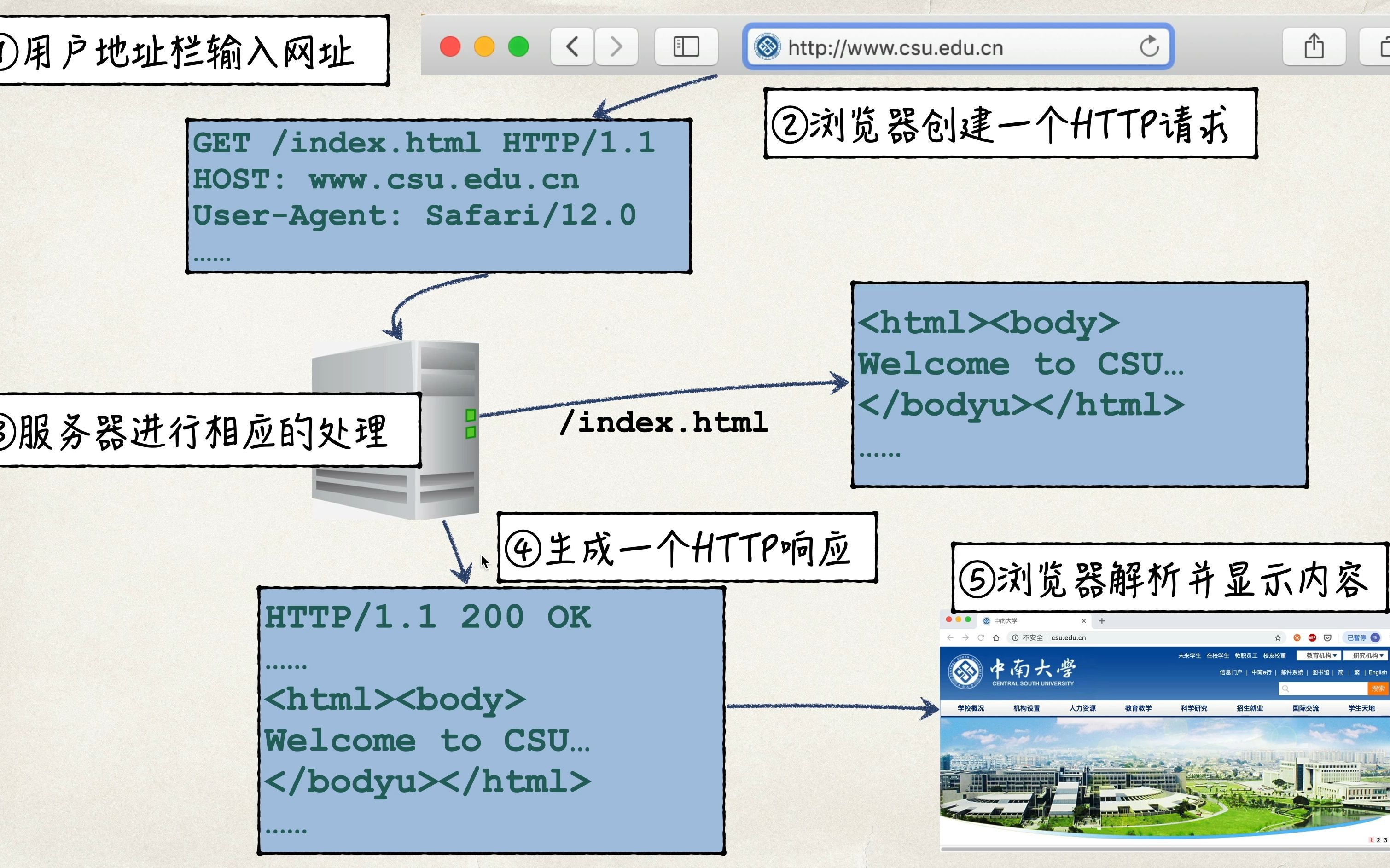This screenshot has width=1390, height=868.
Task: Click the Chrome forward arrow in small browser
Action: tap(965, 637)
